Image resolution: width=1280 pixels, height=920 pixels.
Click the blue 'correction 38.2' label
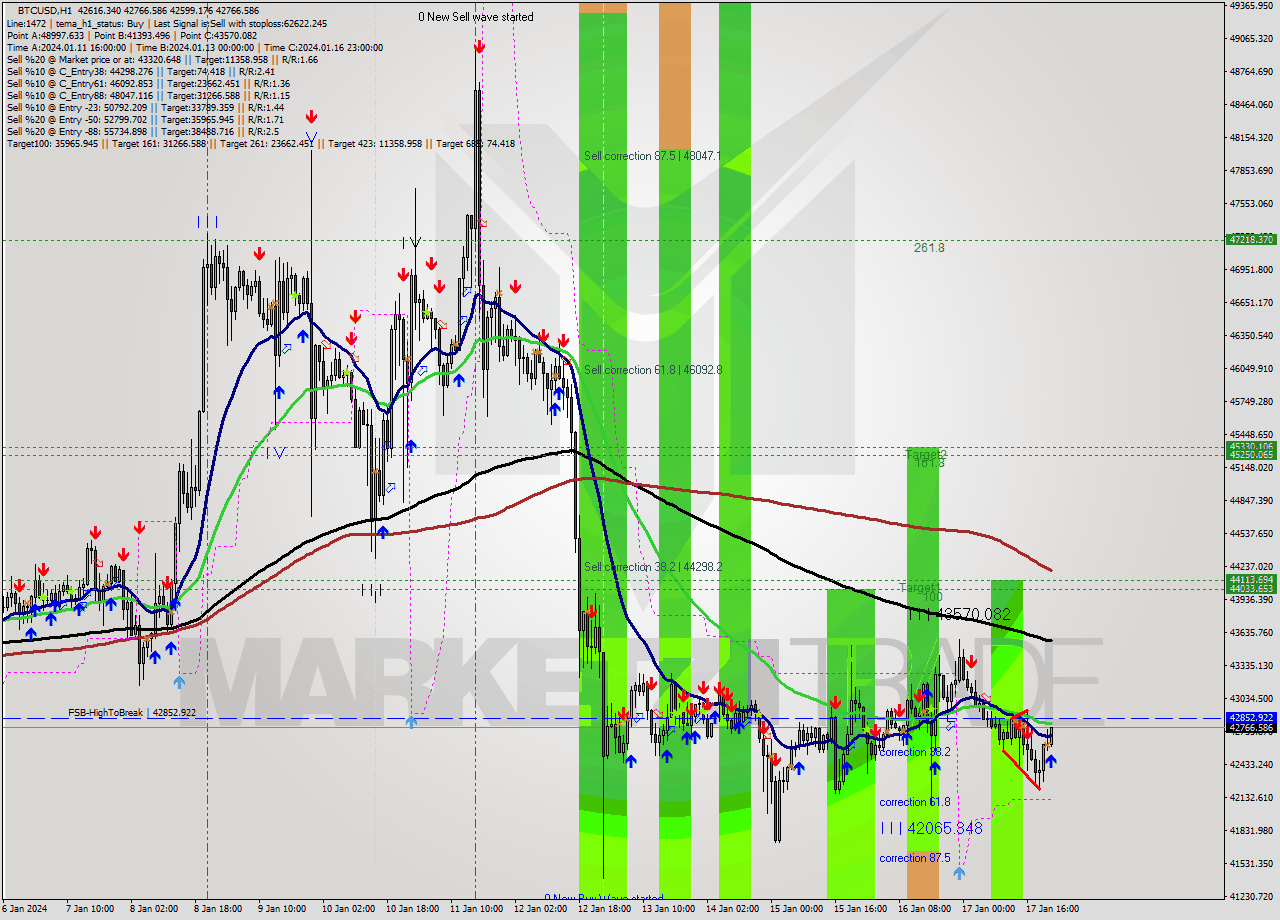(915, 752)
